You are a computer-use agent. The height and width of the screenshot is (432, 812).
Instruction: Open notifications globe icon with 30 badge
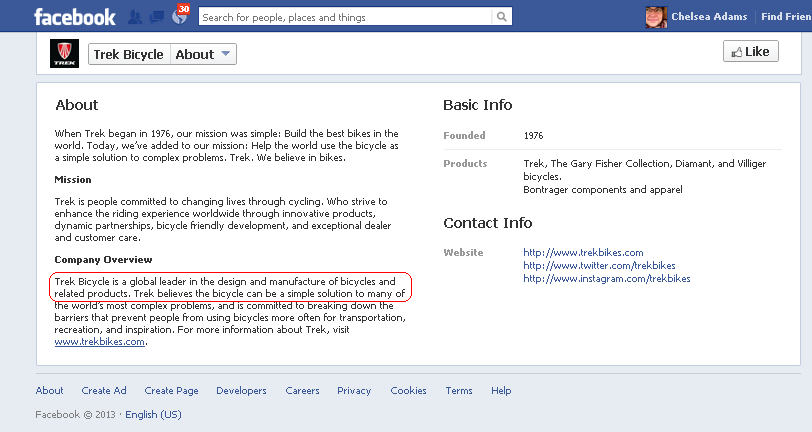tap(180, 16)
